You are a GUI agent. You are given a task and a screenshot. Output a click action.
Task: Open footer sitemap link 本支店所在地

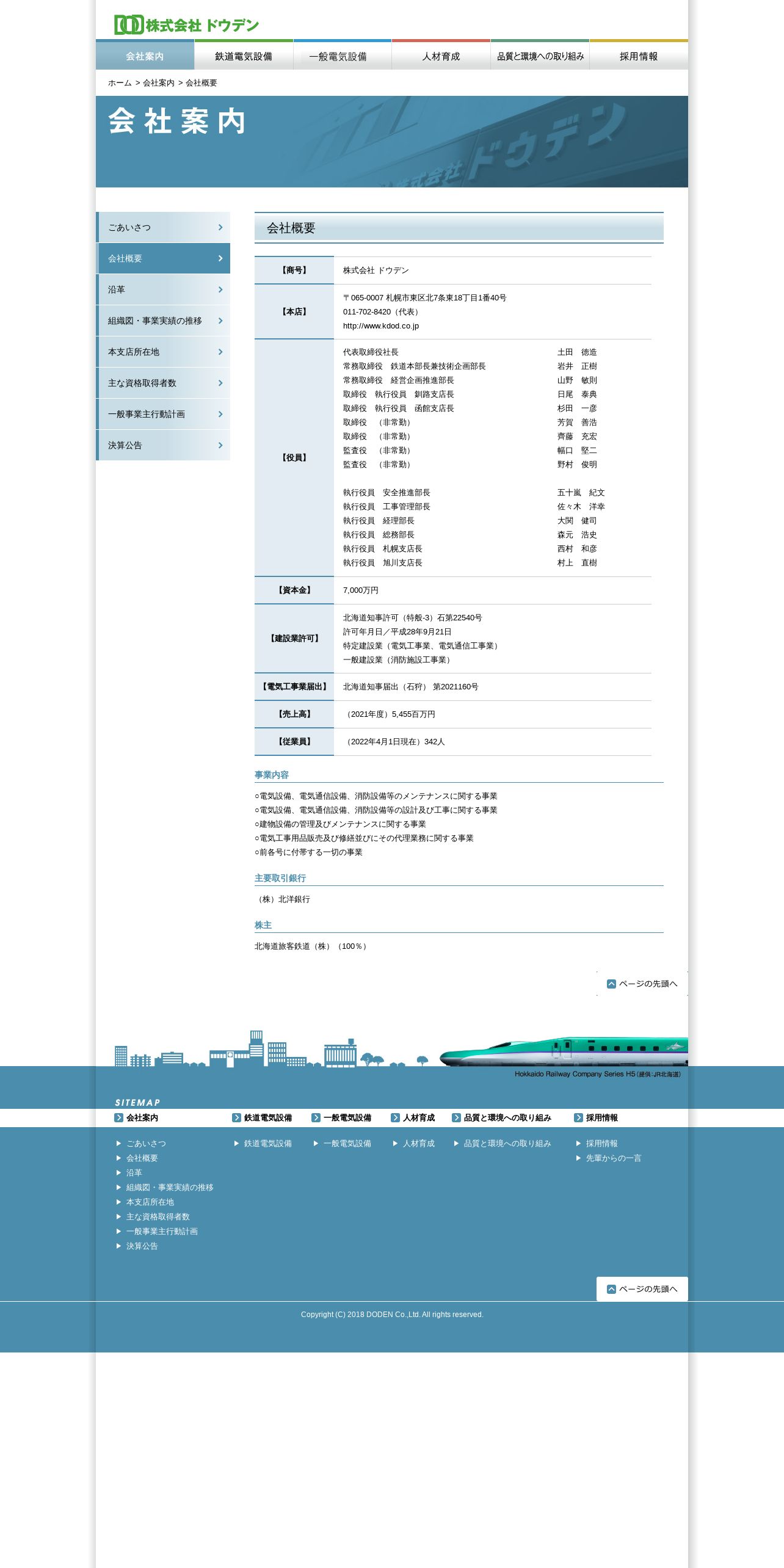pos(150,1202)
